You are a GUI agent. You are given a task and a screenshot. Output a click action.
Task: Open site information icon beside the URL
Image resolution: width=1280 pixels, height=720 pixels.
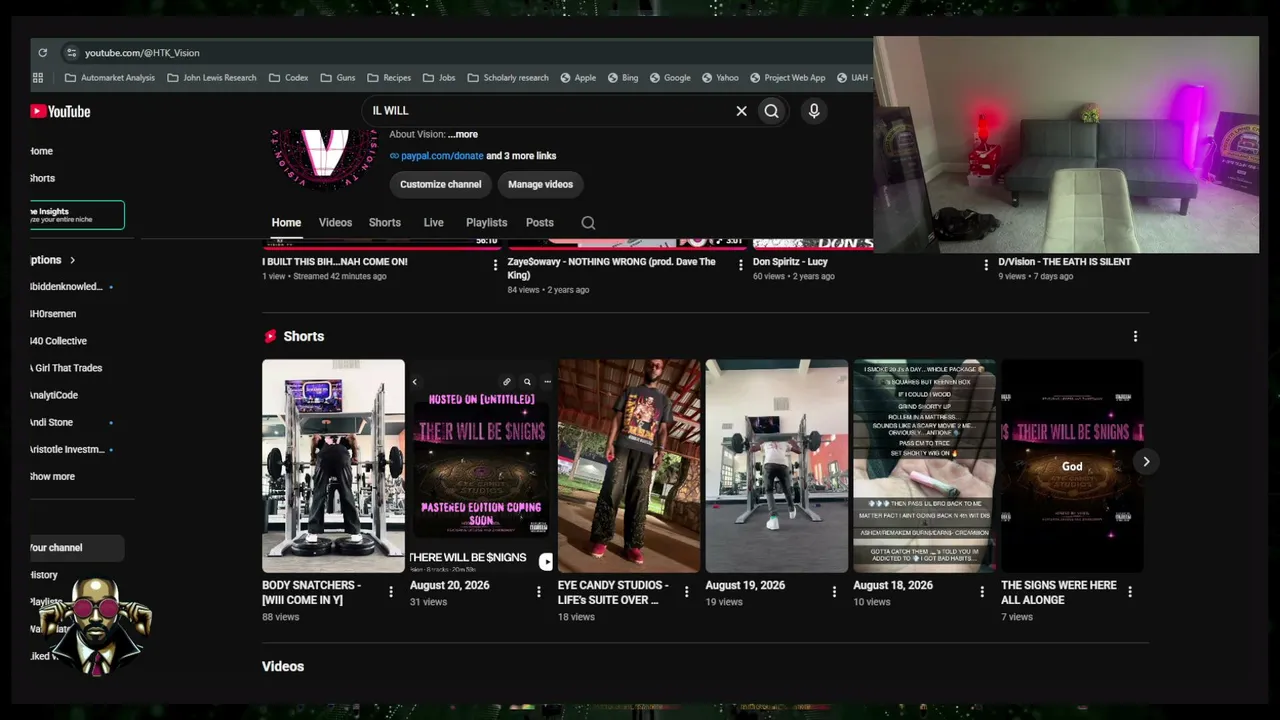coord(71,53)
